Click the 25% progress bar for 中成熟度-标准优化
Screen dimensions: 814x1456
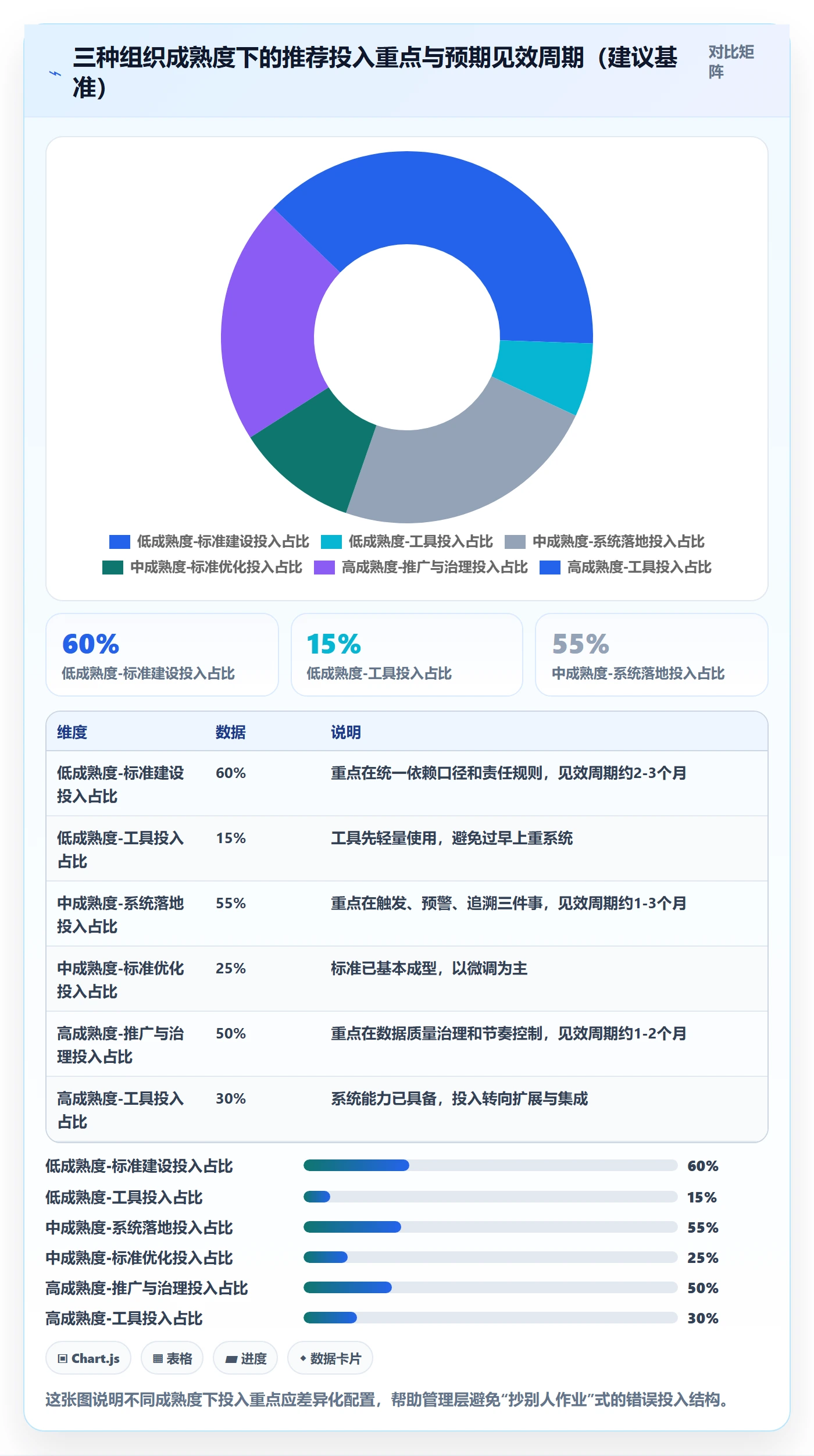(x=490, y=1257)
